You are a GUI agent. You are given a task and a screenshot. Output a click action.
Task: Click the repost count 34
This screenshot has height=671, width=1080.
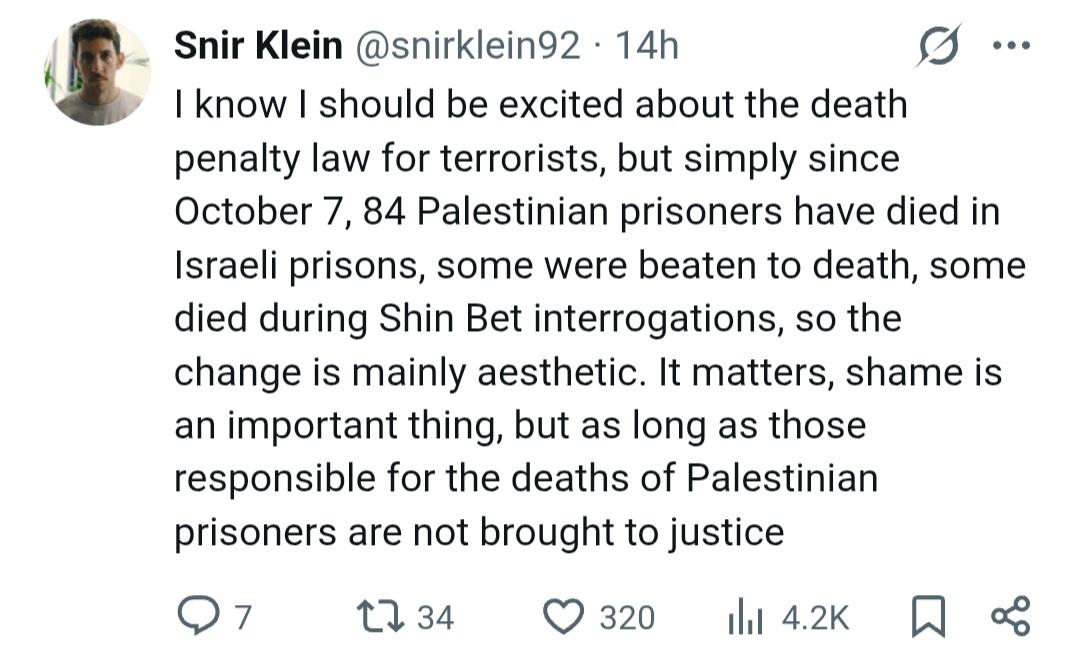click(x=435, y=617)
